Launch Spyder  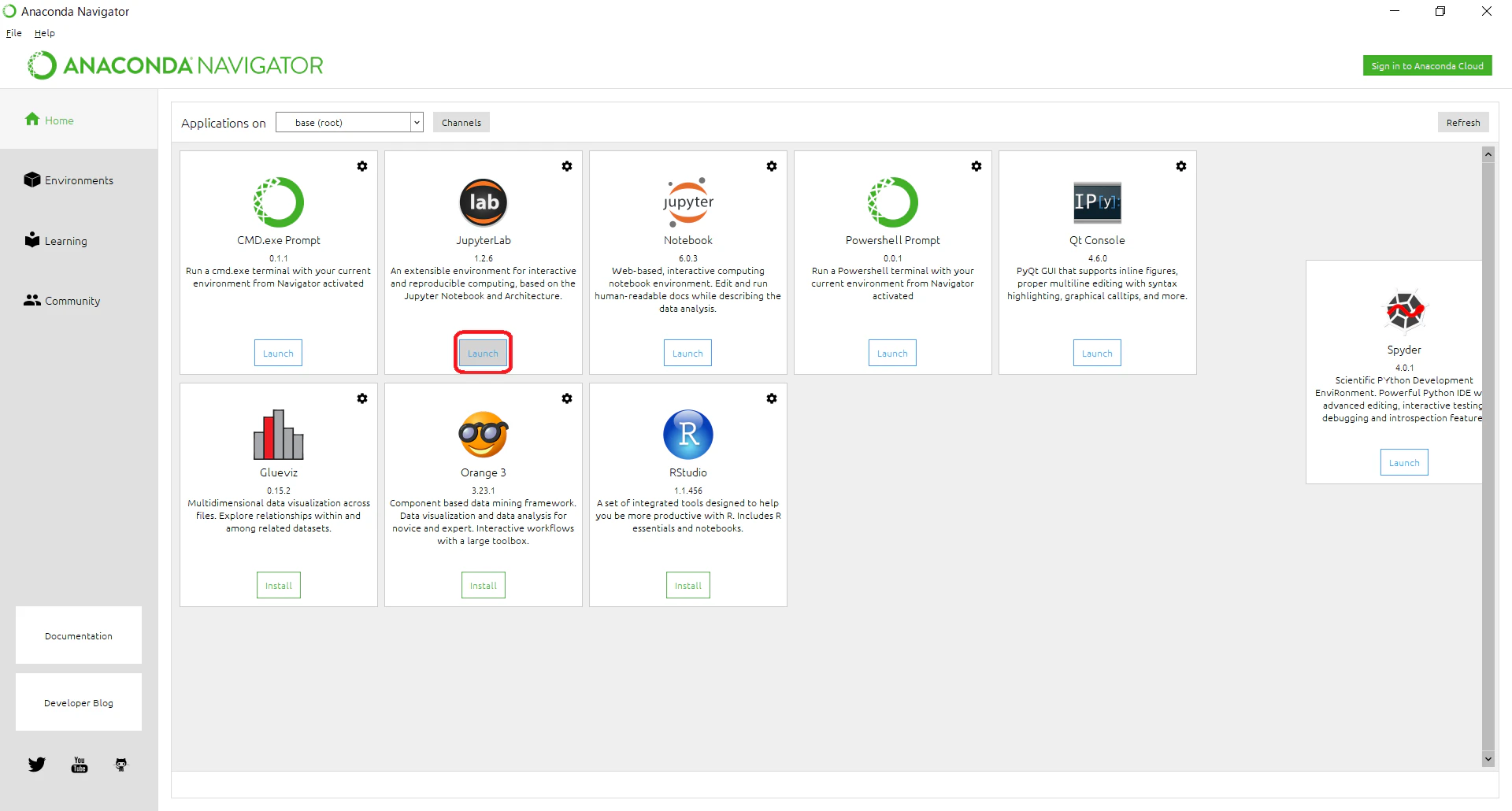click(1404, 462)
